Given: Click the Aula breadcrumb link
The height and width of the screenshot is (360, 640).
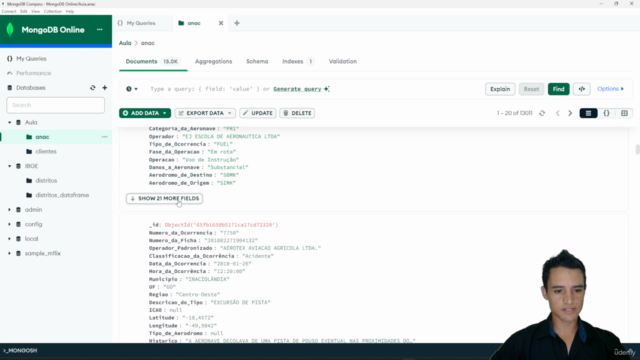Looking at the screenshot, I should 125,43.
